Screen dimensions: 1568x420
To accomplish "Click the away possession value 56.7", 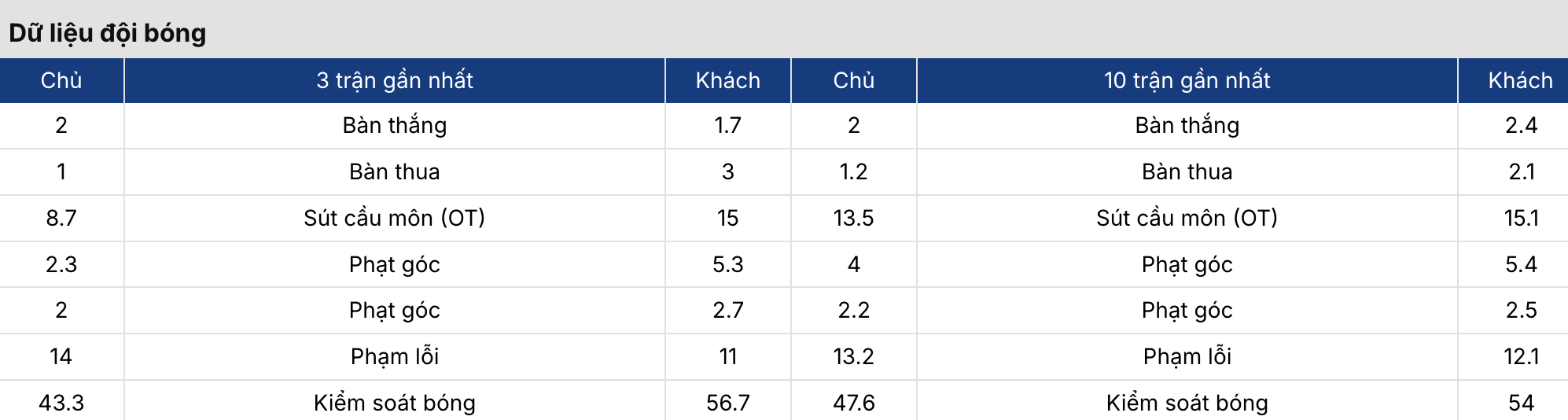I will (x=728, y=403).
